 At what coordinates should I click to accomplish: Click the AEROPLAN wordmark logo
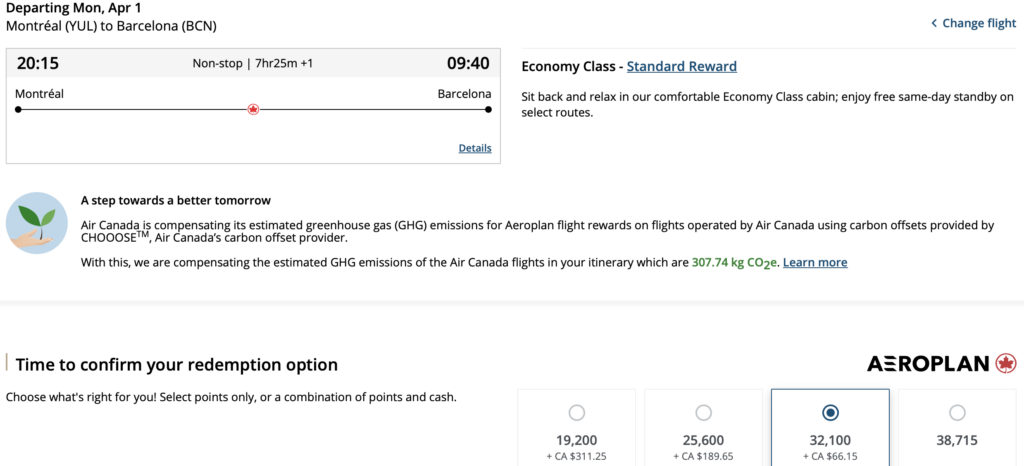928,364
